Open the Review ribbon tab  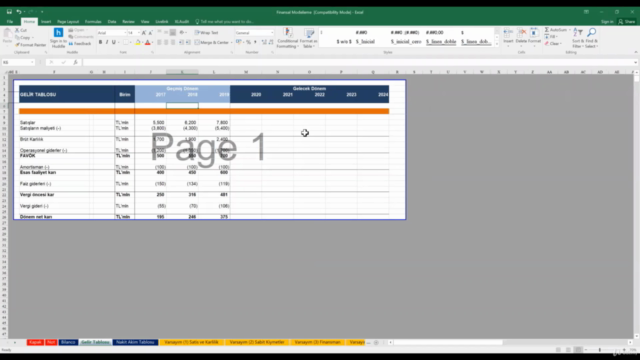[128, 22]
